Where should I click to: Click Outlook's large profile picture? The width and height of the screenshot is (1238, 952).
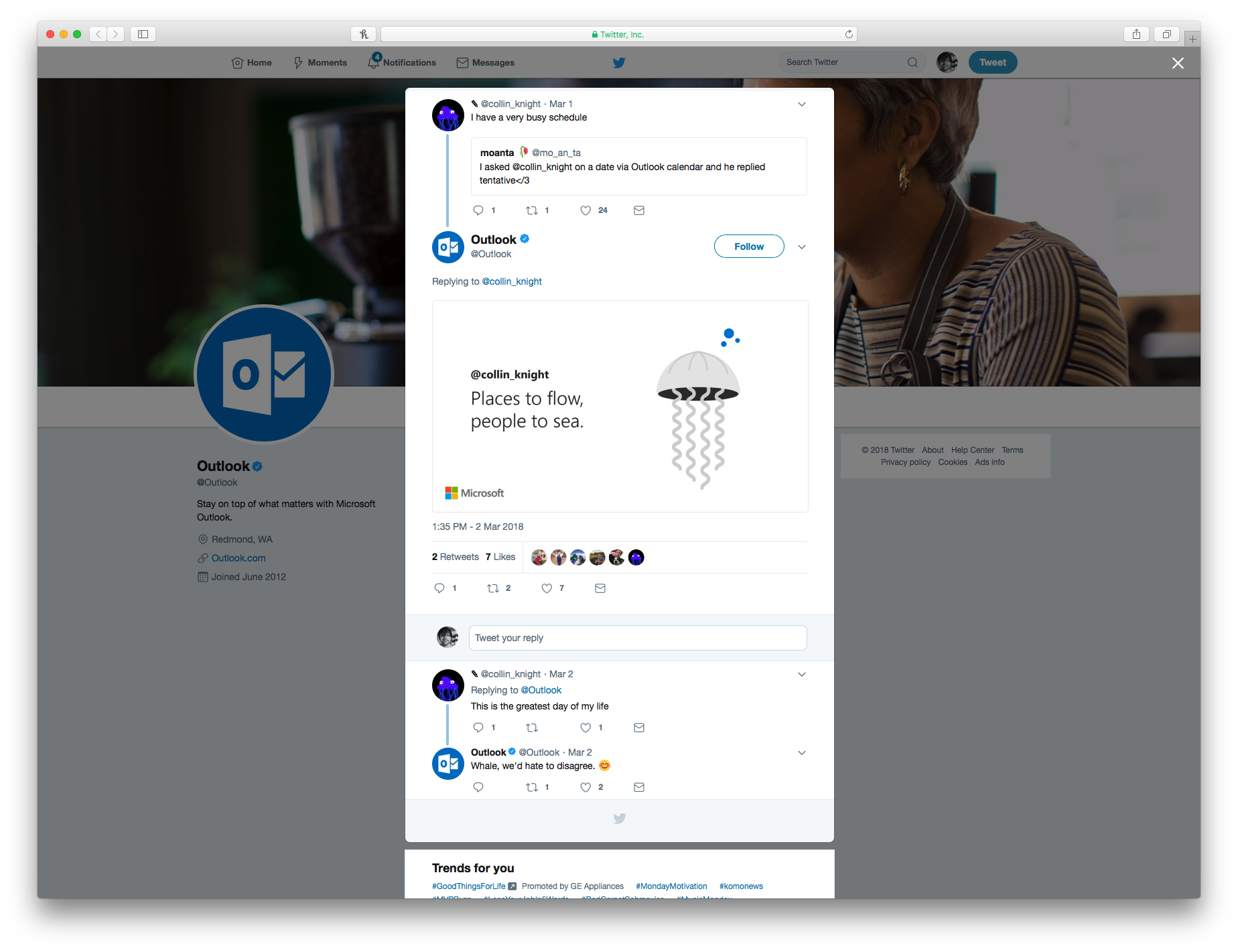coord(264,375)
